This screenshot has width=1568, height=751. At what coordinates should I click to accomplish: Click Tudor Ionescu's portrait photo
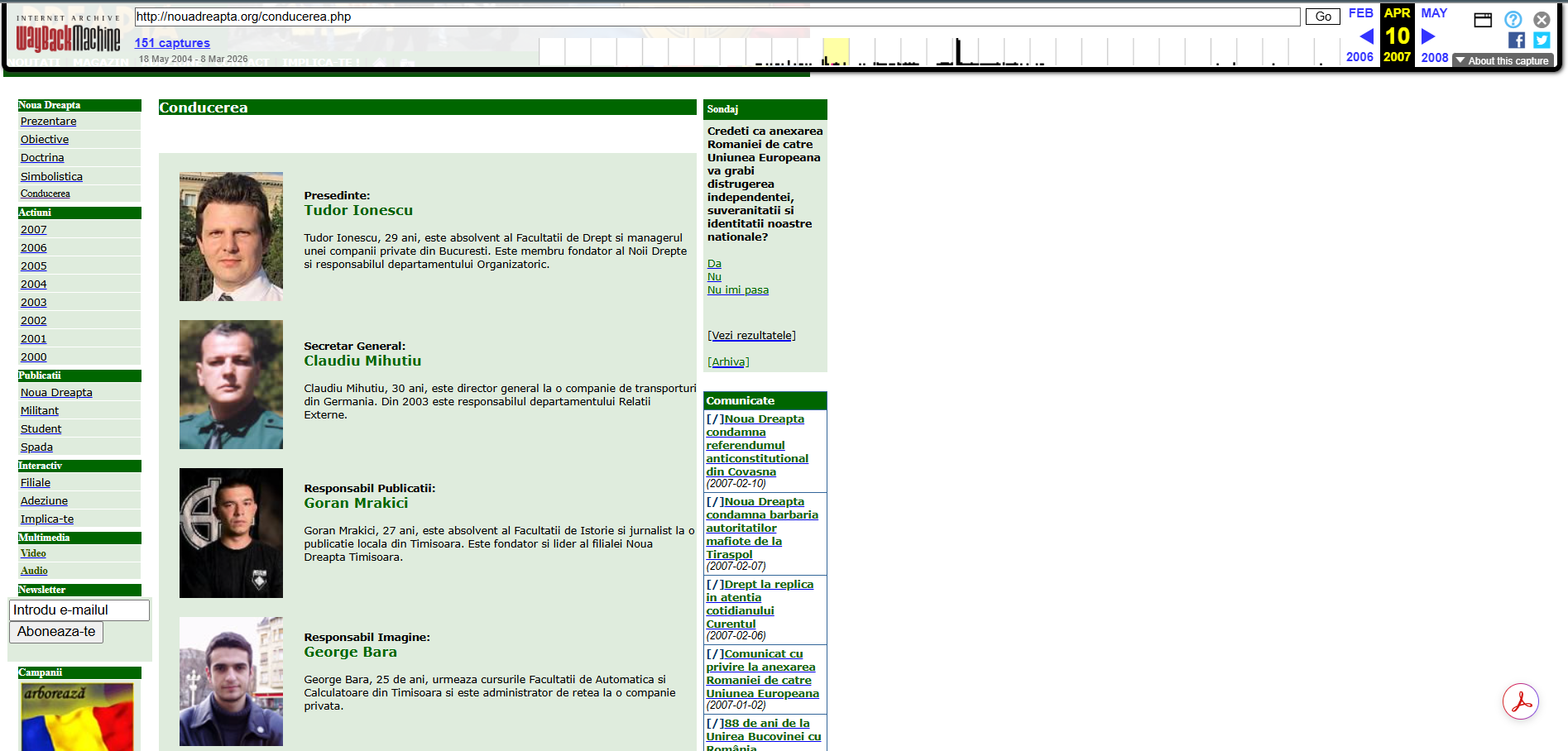point(231,237)
